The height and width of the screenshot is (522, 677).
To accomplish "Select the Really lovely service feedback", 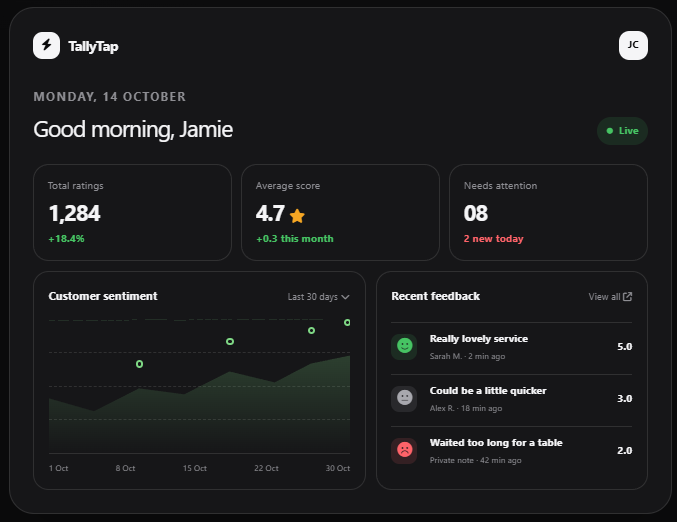I will (512, 347).
